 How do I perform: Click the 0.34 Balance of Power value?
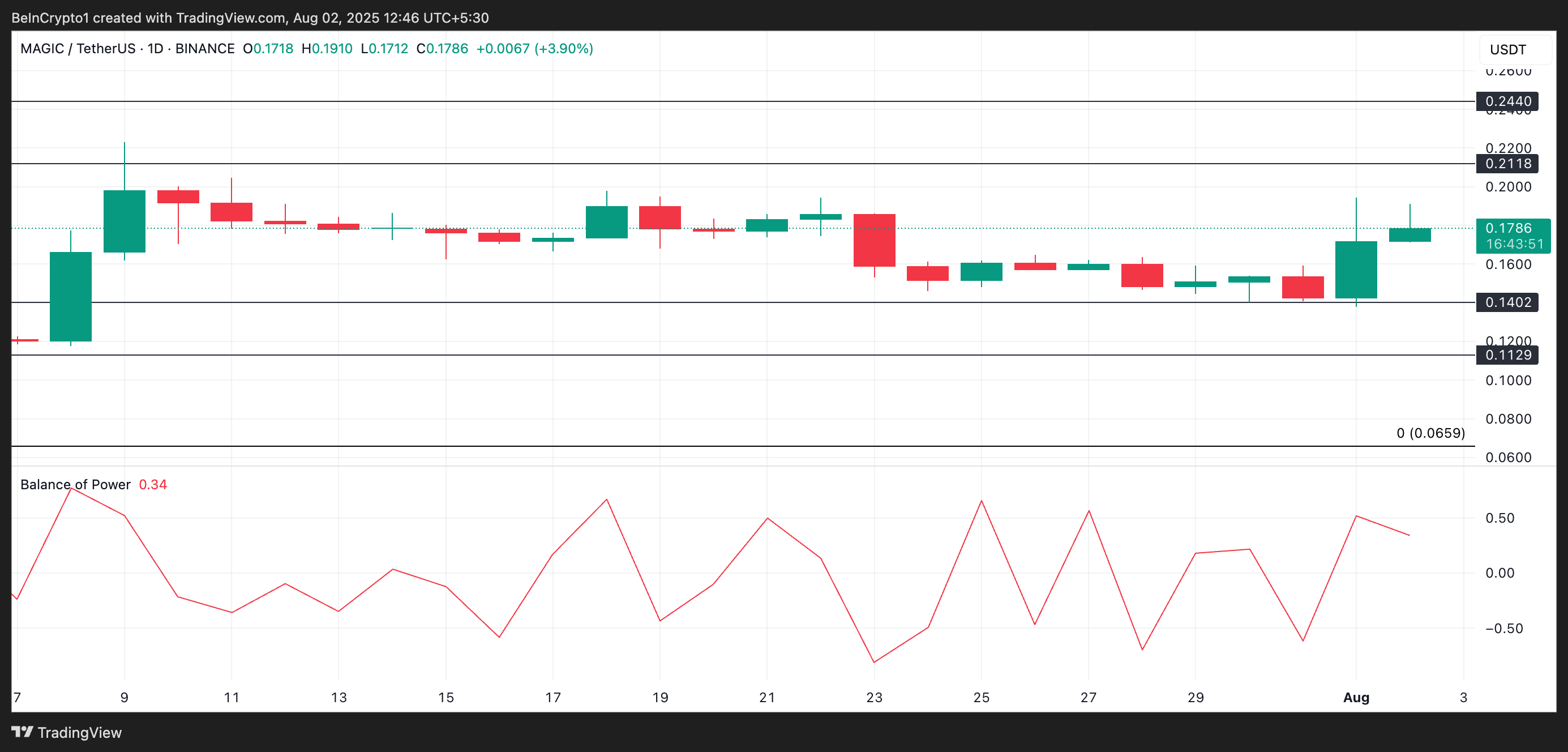coord(153,484)
